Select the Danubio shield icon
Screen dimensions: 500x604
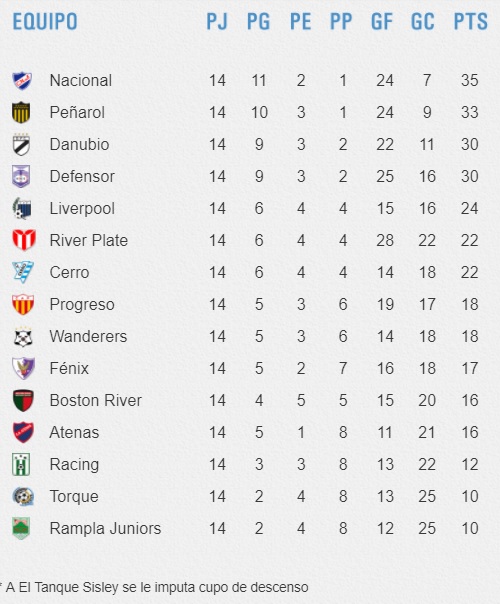point(22,144)
